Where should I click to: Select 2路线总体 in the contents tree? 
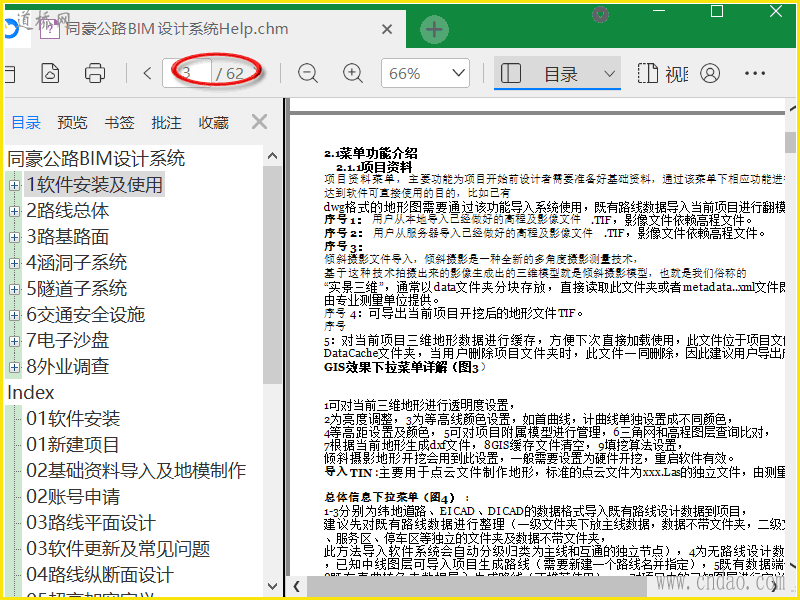pos(67,211)
